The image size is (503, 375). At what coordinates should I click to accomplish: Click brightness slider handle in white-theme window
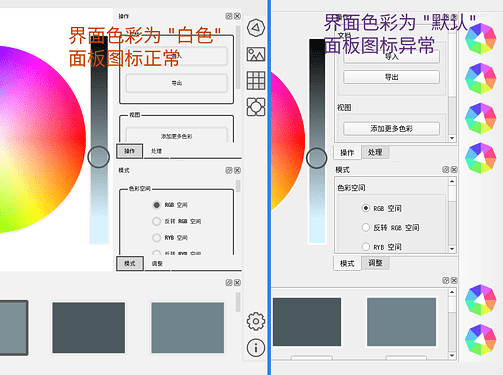pos(99,157)
